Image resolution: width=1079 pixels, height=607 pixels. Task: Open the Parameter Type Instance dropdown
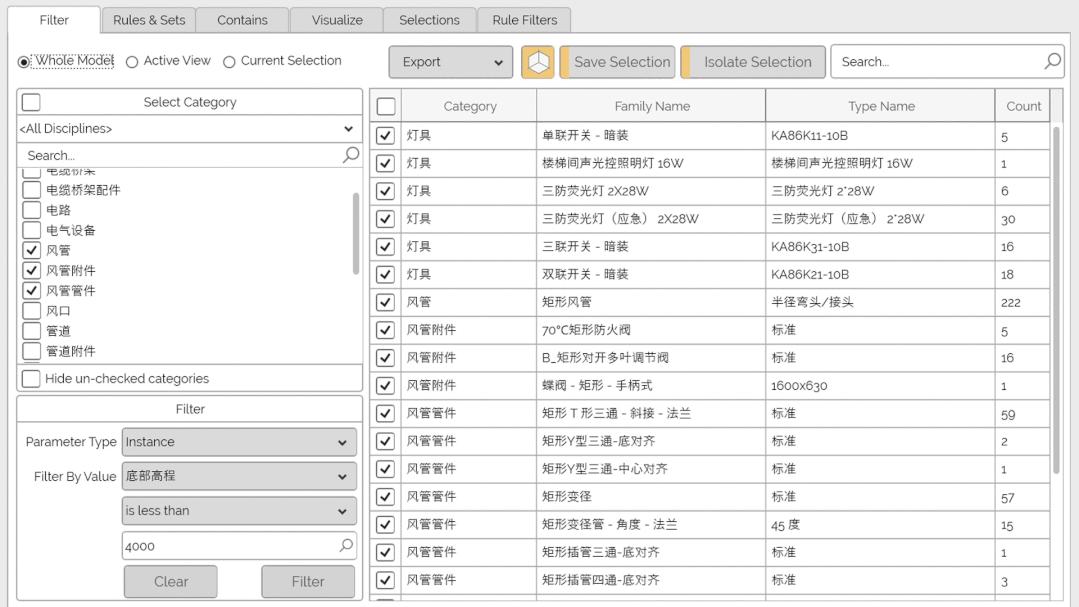[239, 442]
